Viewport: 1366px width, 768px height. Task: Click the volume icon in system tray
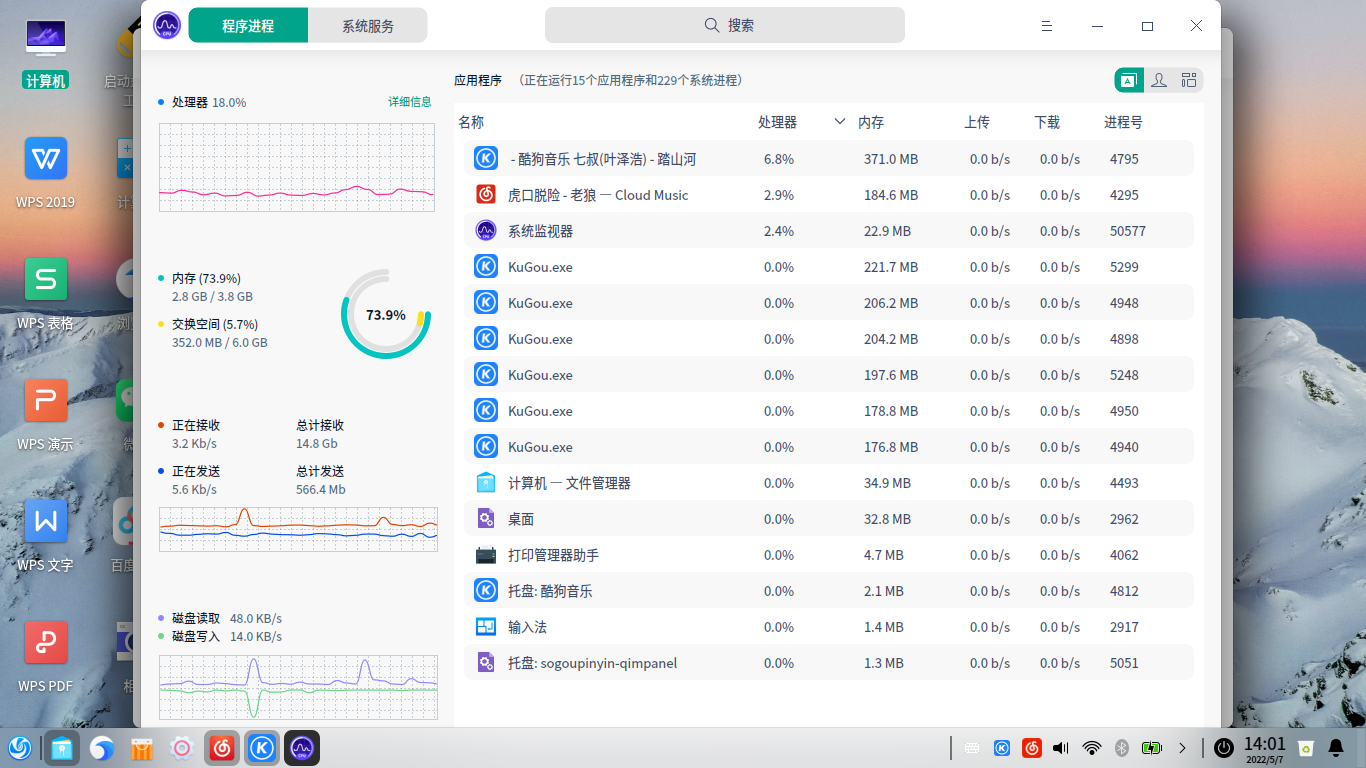(x=1061, y=748)
